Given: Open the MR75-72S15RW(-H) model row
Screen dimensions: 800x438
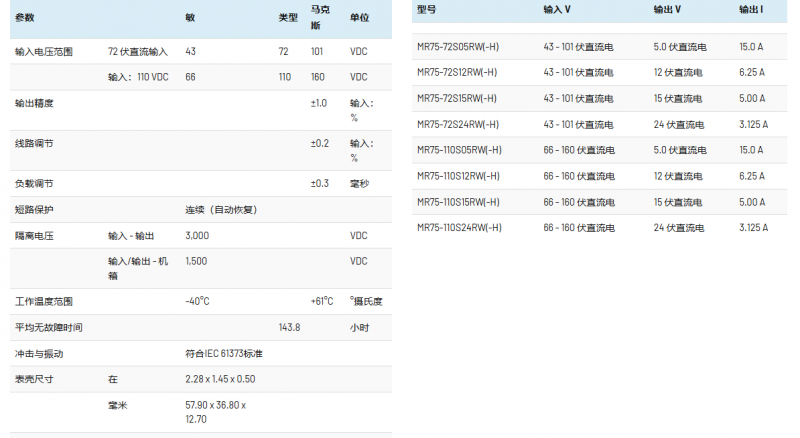Looking at the screenshot, I should pyautogui.click(x=456, y=98).
